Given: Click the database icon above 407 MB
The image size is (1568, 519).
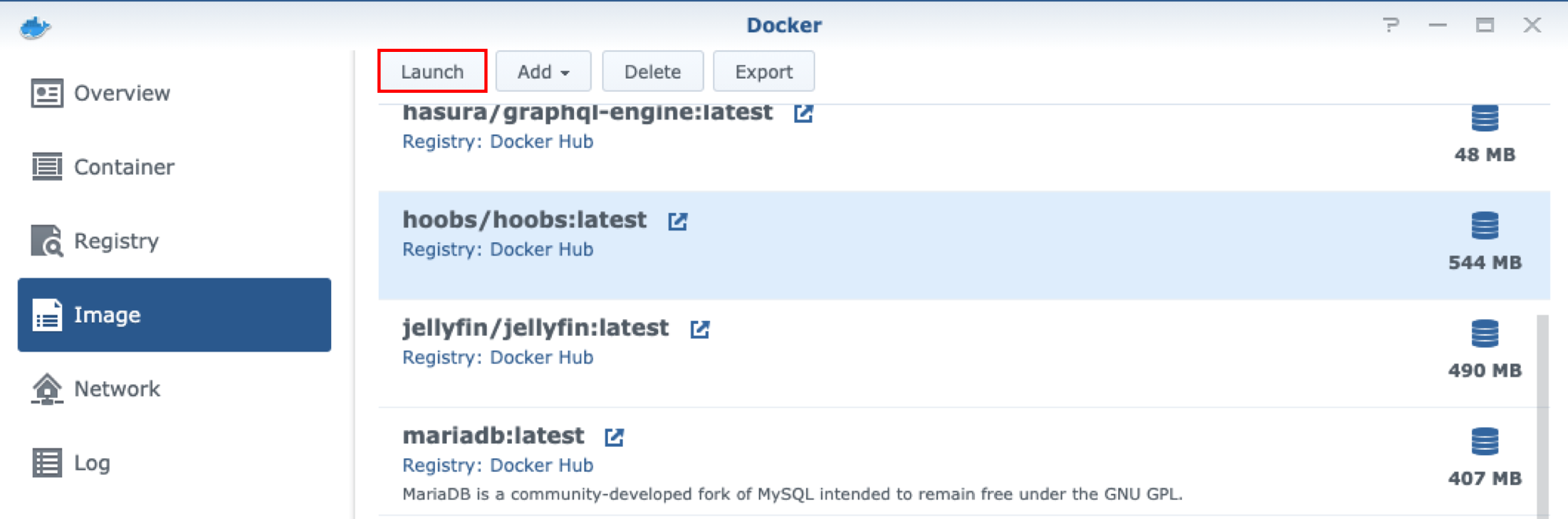Looking at the screenshot, I should point(1485,441).
